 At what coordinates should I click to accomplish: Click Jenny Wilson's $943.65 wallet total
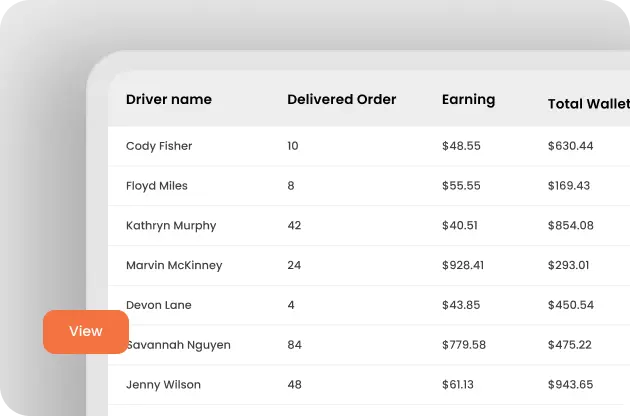click(571, 385)
